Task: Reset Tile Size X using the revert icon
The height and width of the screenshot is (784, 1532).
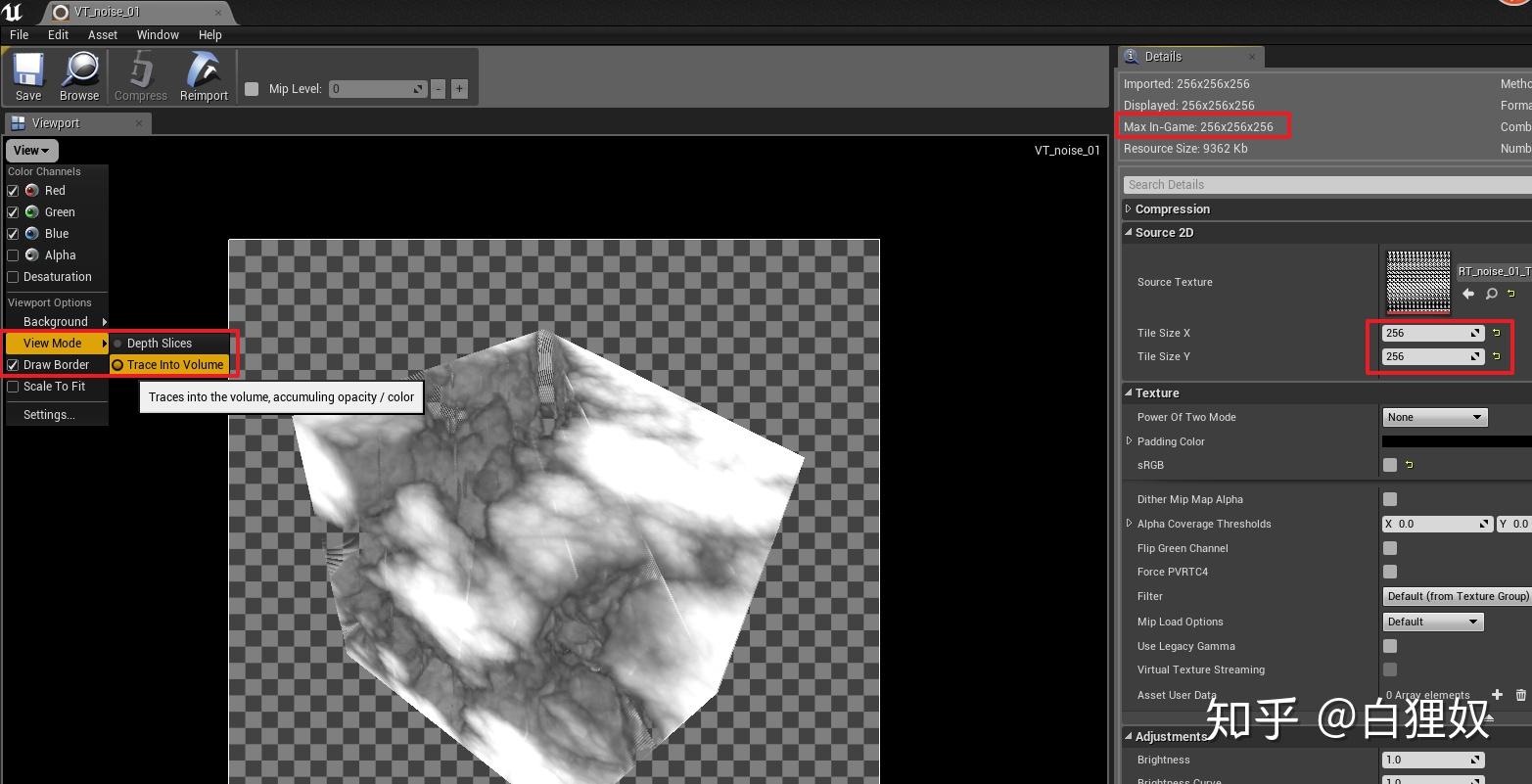Action: [x=1497, y=332]
